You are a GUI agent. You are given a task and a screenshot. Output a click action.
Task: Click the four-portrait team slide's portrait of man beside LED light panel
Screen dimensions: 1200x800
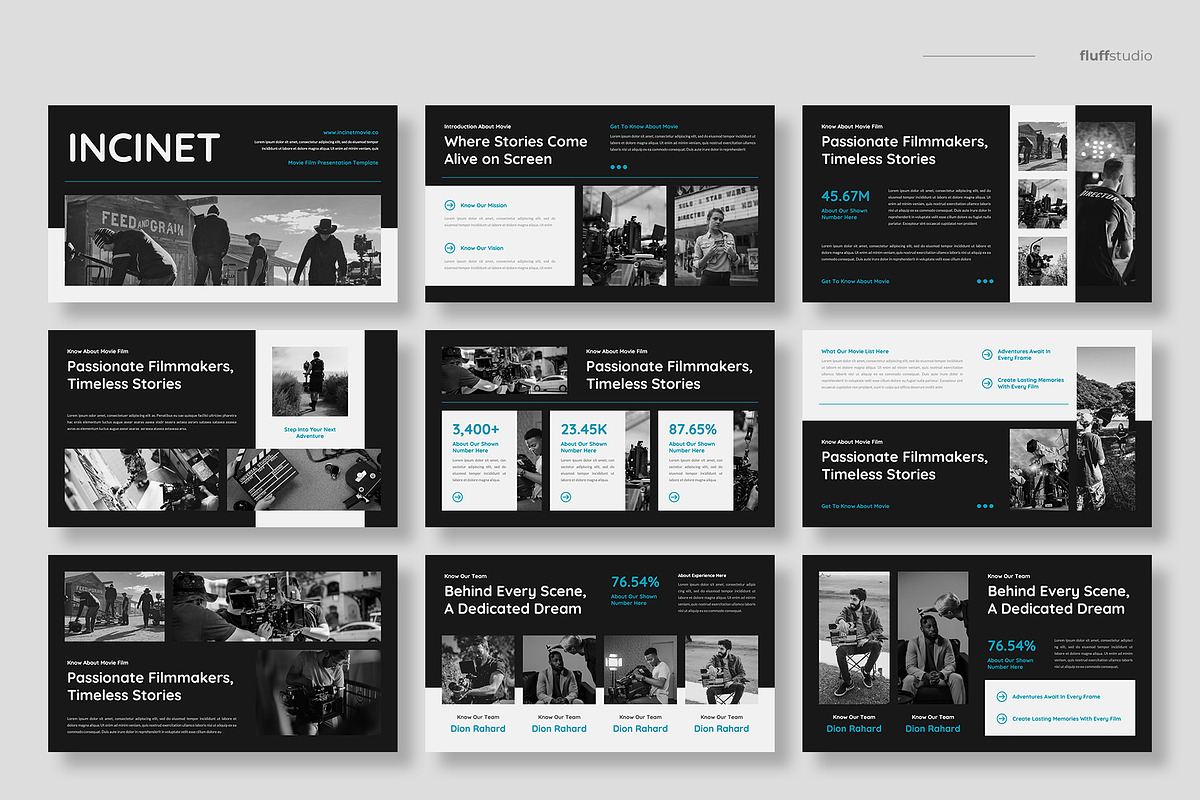click(x=640, y=669)
